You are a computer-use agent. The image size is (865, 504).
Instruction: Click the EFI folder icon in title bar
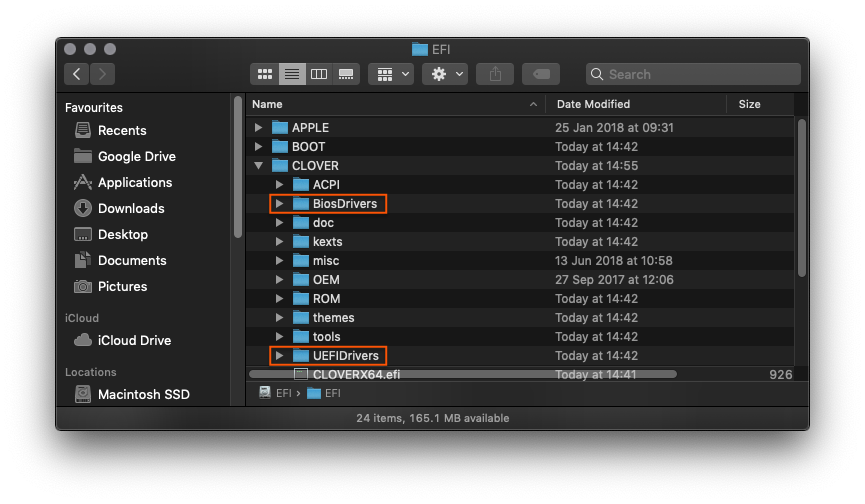click(x=420, y=50)
